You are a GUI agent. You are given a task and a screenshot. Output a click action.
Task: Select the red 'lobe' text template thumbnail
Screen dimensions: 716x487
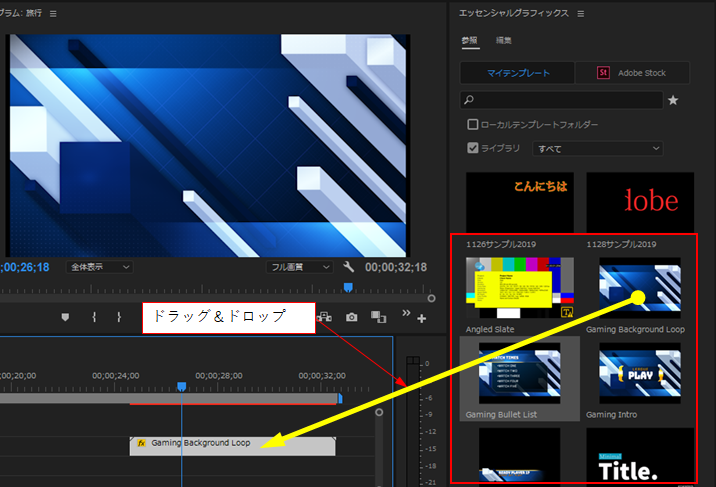coord(640,202)
